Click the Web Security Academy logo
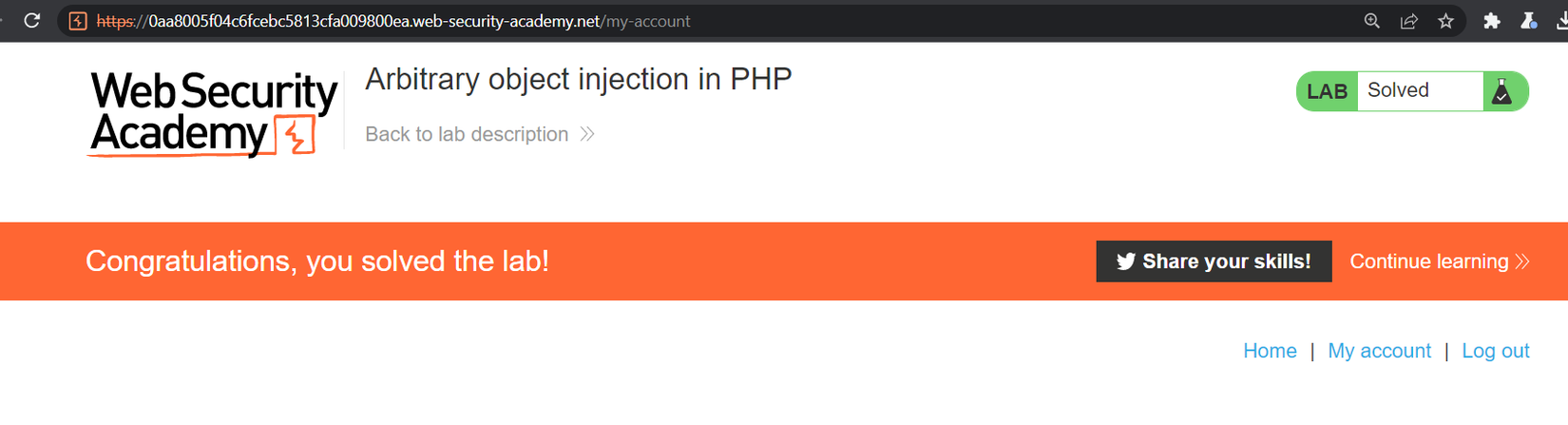 213,113
